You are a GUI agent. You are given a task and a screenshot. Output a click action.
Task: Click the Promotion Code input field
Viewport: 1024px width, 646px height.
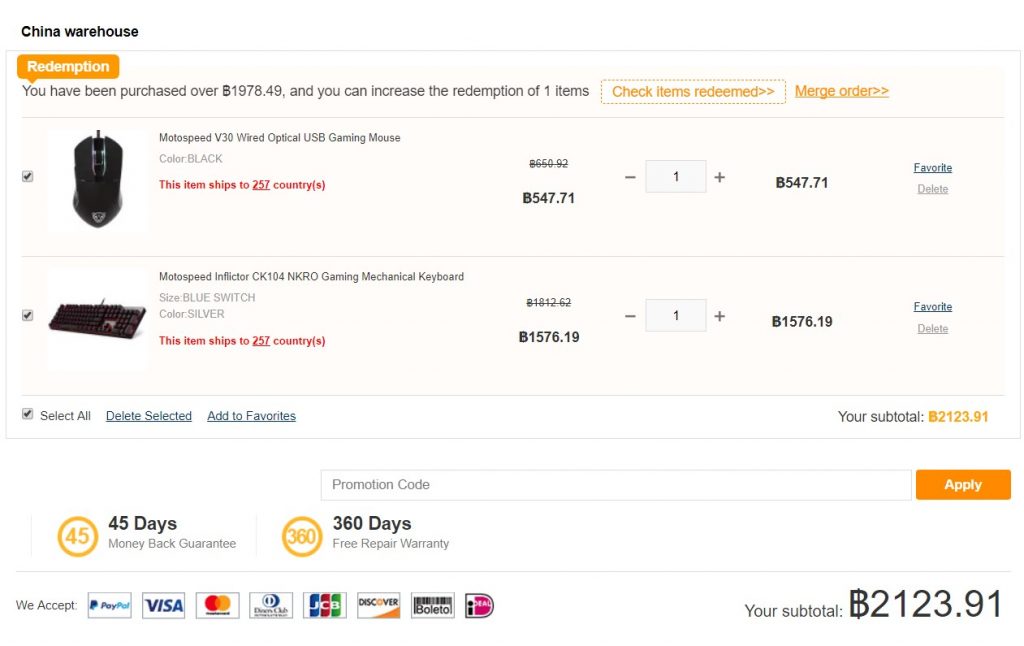click(x=616, y=485)
